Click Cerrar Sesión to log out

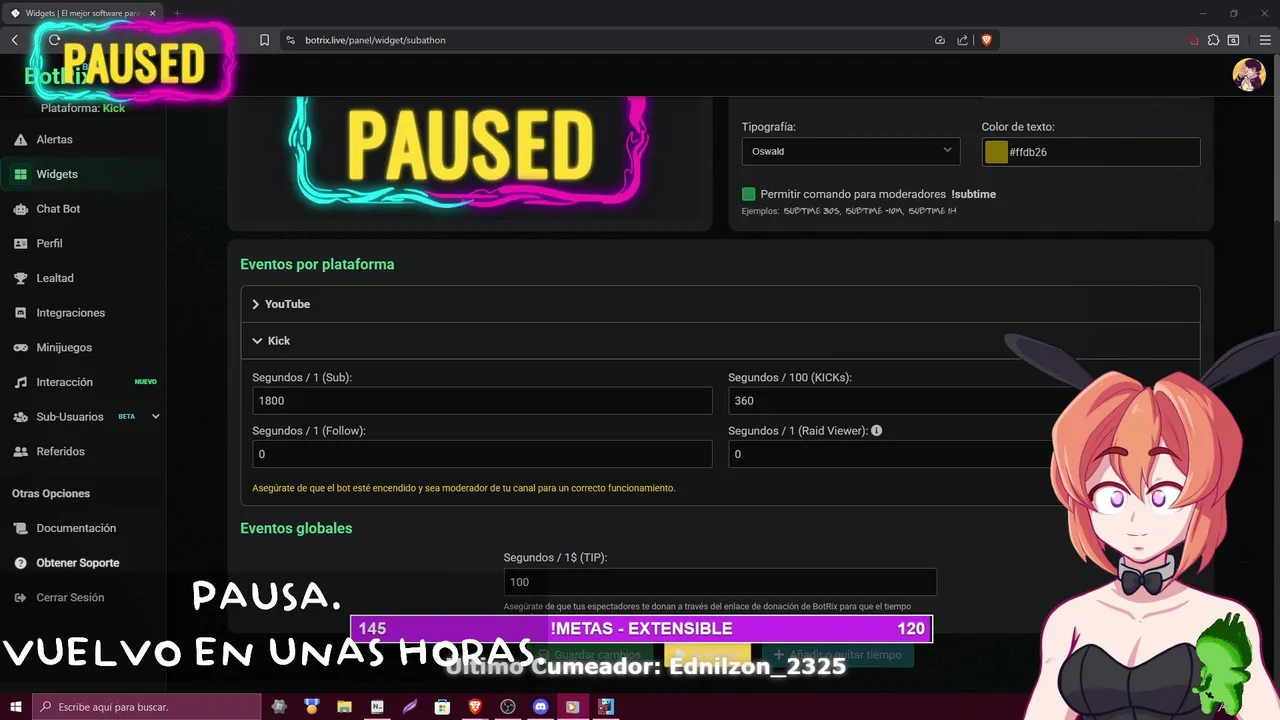click(x=70, y=597)
